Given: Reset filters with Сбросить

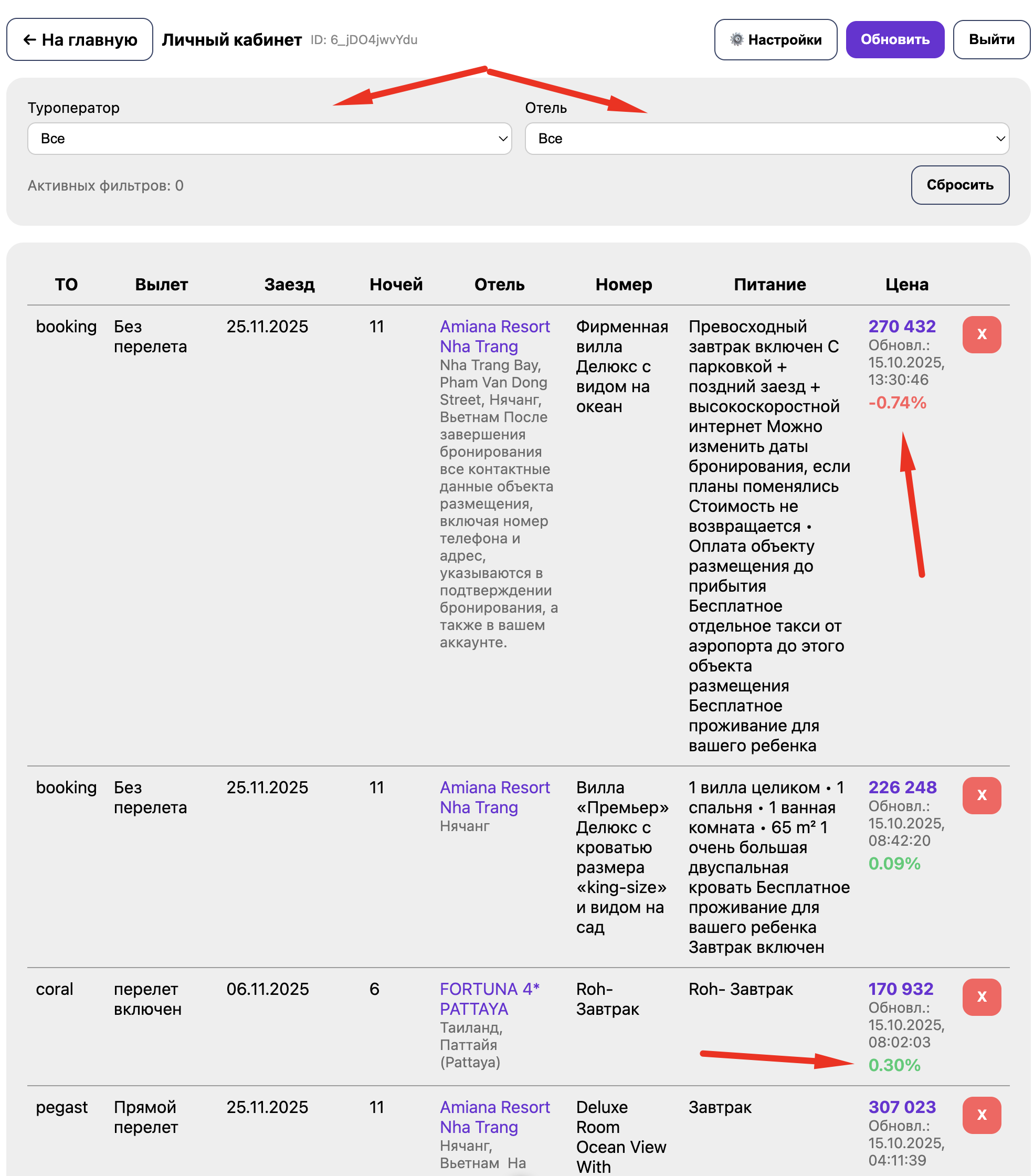Looking at the screenshot, I should click(959, 185).
